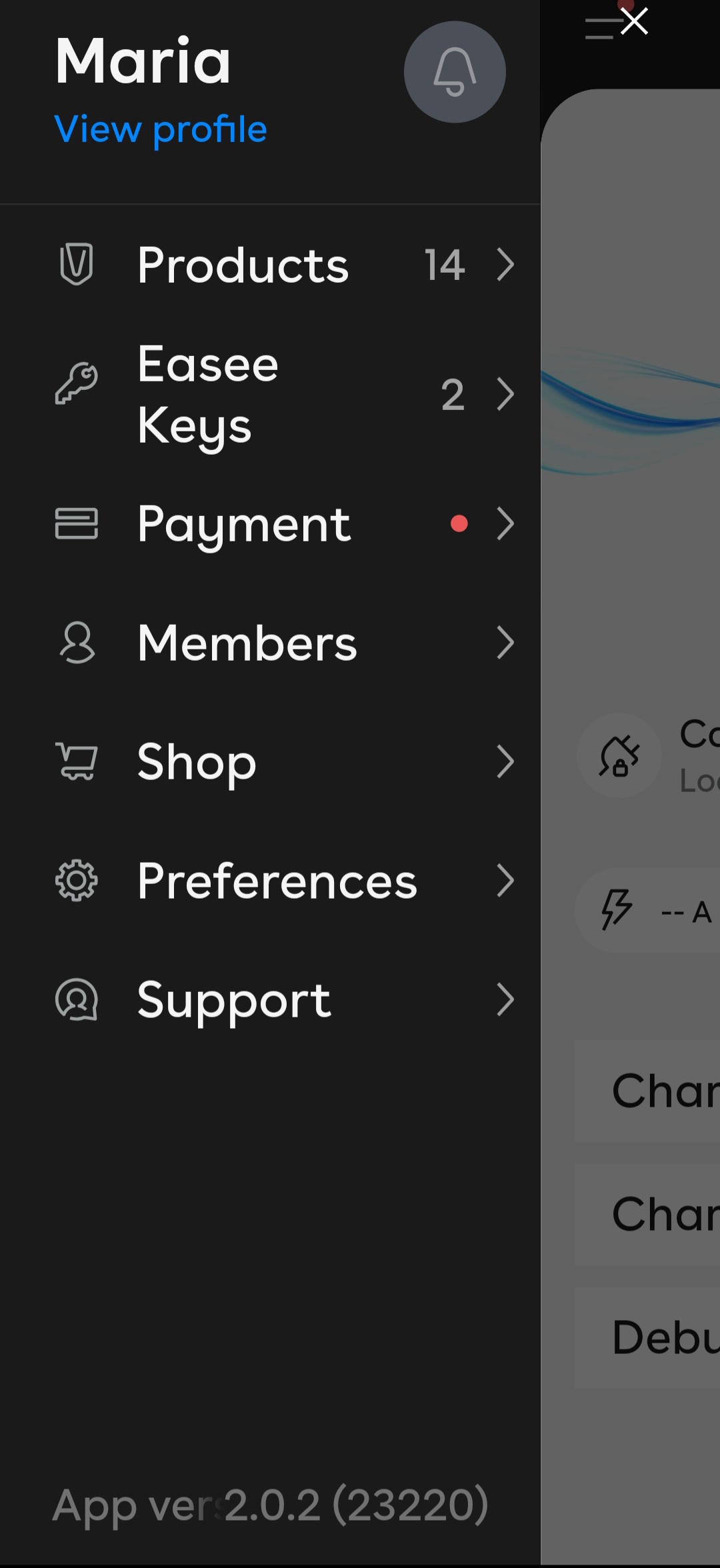Click the Support headset icon
Image resolution: width=720 pixels, height=1568 pixels.
tap(76, 999)
